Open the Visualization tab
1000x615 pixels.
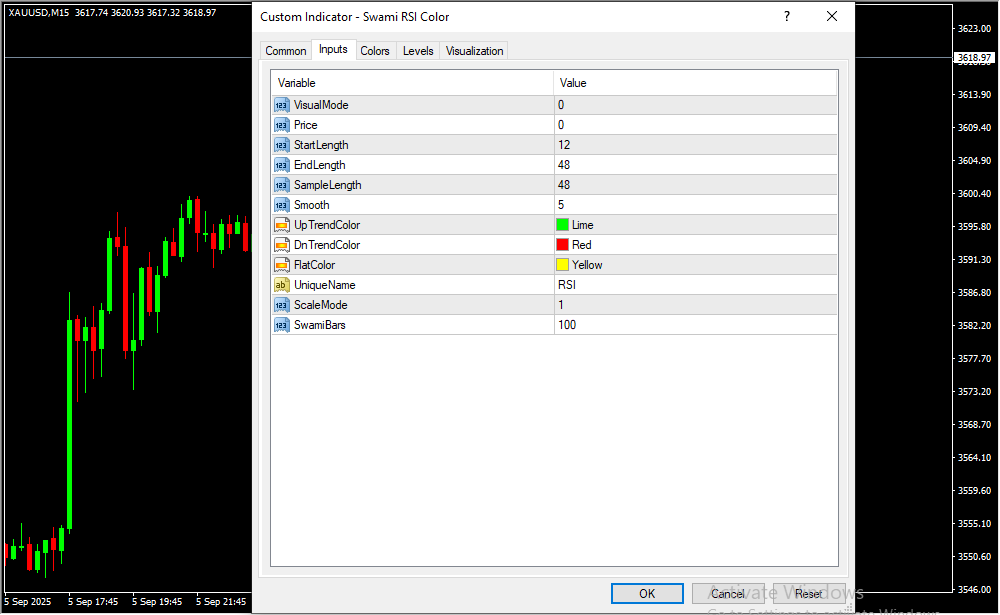(474, 51)
